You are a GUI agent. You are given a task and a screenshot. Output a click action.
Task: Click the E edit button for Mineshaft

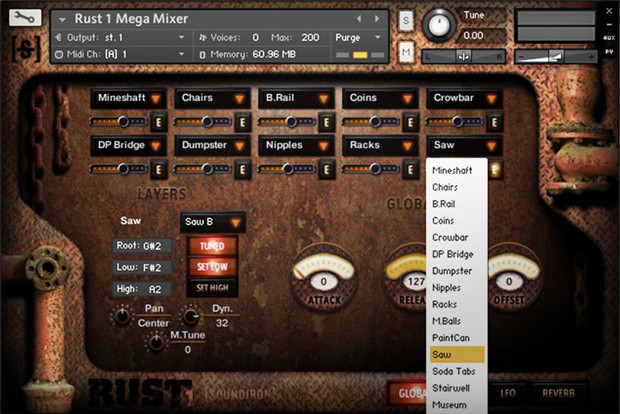159,123
